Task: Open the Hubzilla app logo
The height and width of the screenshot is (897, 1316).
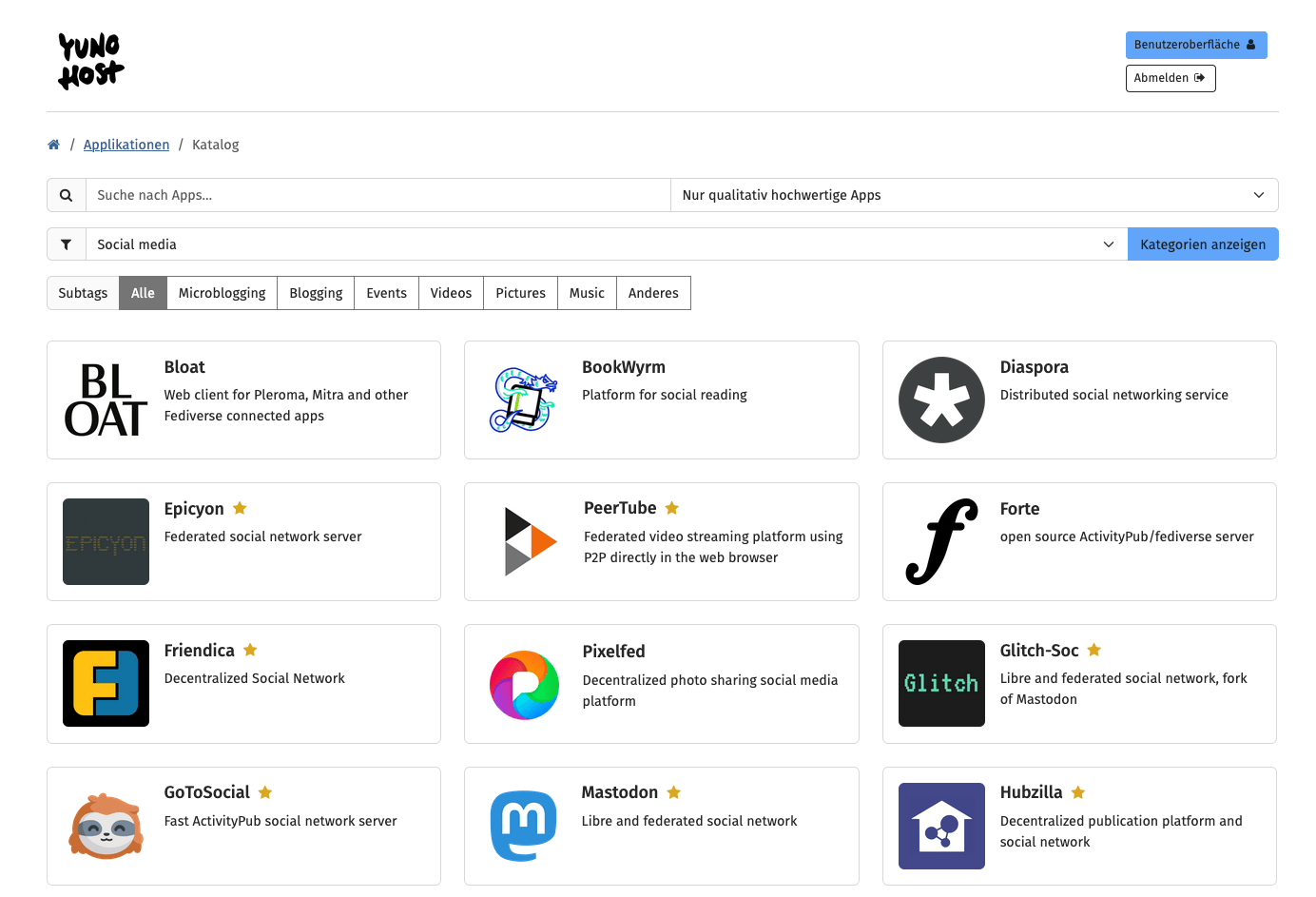Action: (941, 826)
